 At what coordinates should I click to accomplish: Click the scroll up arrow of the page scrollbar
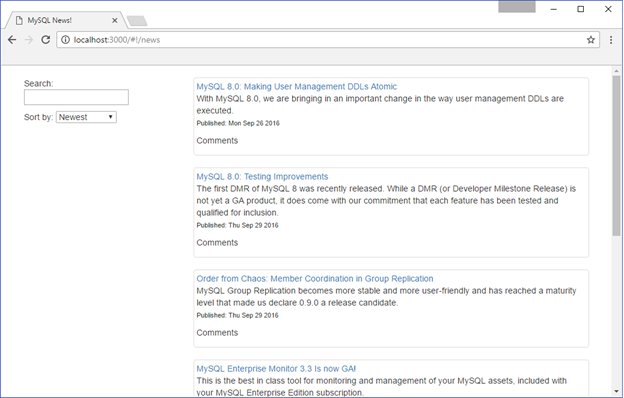pyautogui.click(x=616, y=71)
